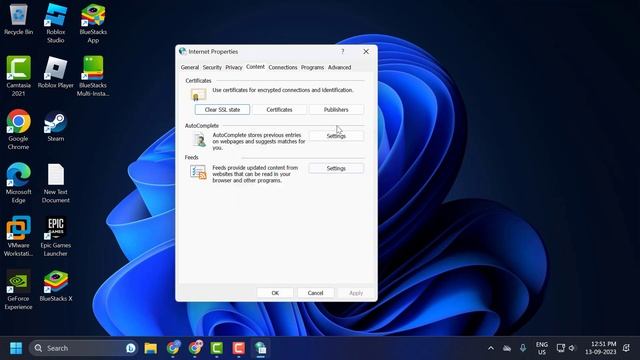Screen dimensions: 640x360
Task: Switch to the Security tab
Action: coord(212,67)
